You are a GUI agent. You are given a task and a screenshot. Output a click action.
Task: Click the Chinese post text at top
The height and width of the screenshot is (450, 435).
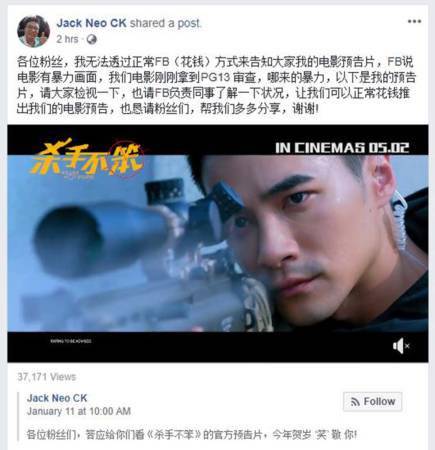(x=217, y=85)
